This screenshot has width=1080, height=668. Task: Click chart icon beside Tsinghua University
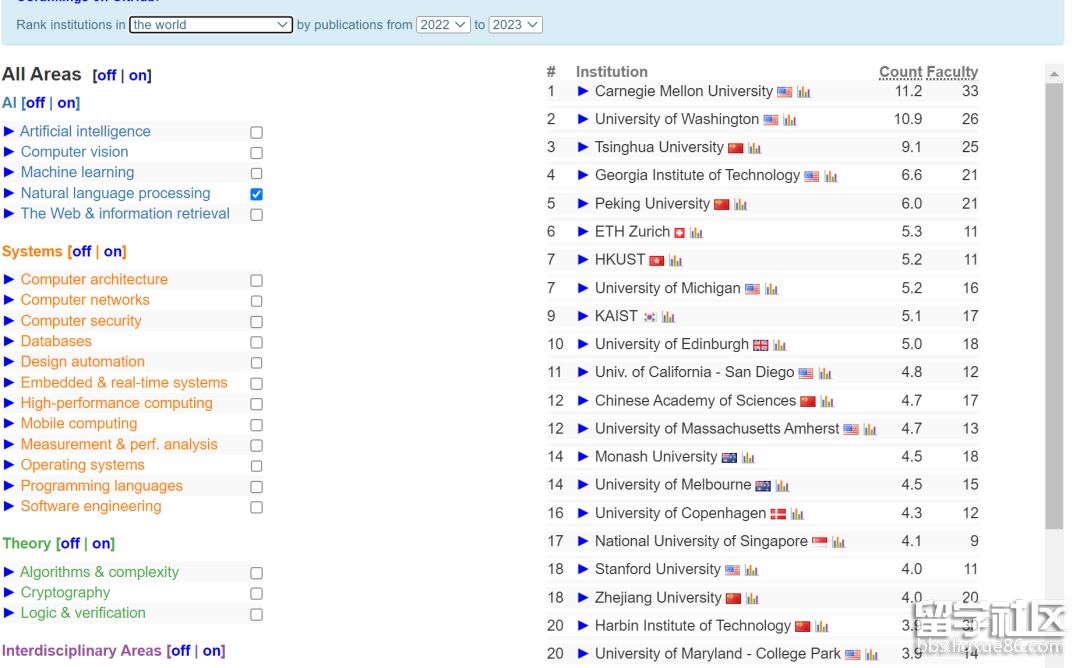pyautogui.click(x=754, y=148)
